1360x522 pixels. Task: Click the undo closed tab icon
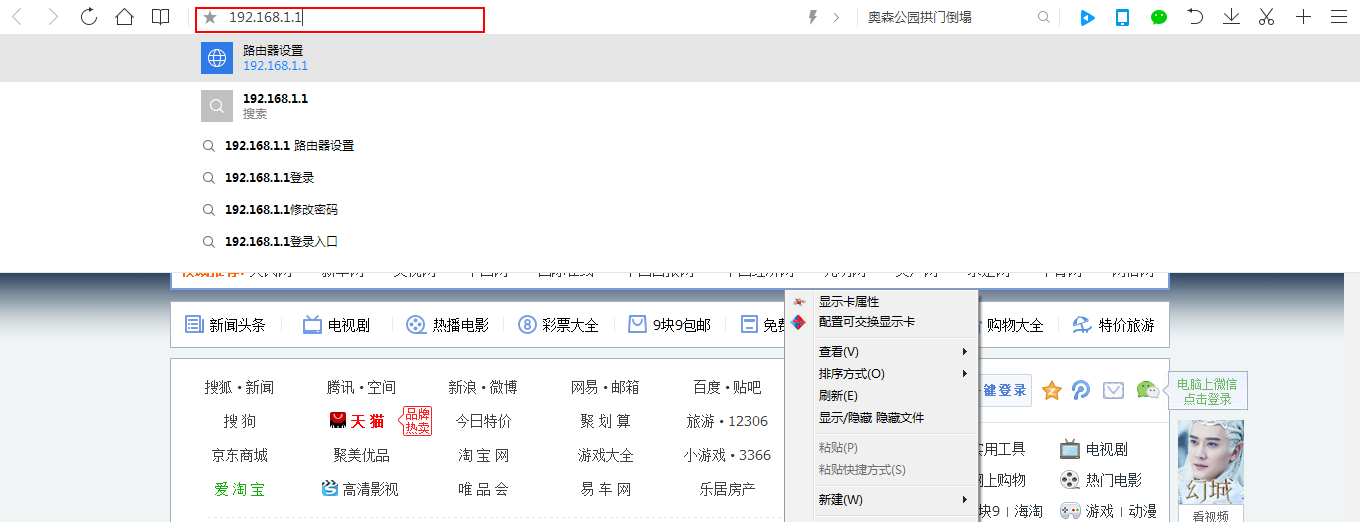click(1195, 16)
